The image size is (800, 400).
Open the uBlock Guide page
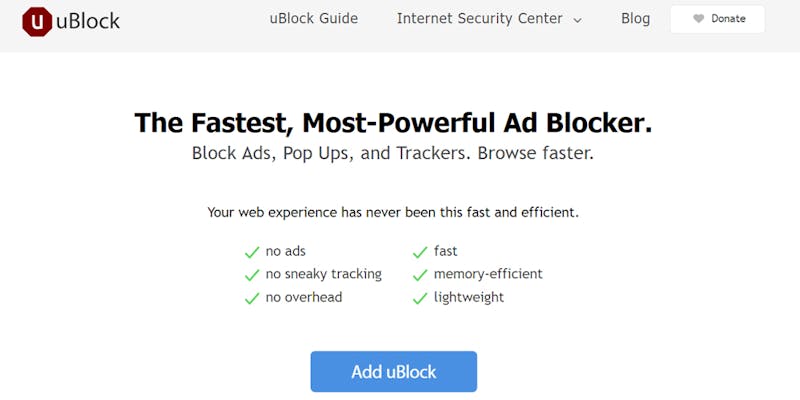(314, 19)
